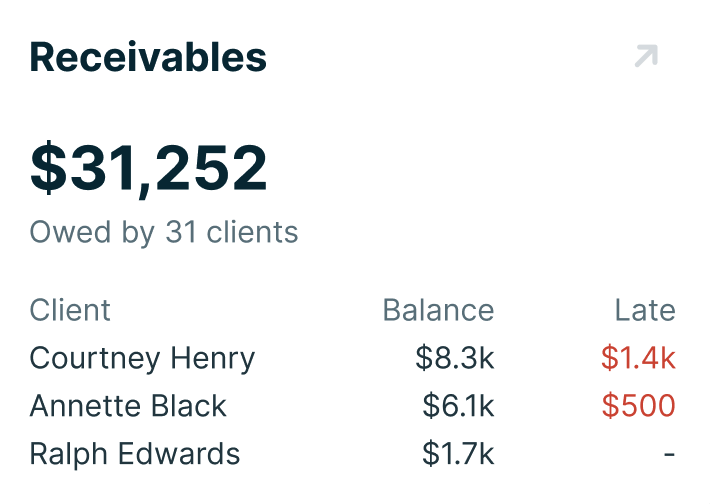
Task: Open Receivables details via the arrow icon
Action: tap(646, 57)
